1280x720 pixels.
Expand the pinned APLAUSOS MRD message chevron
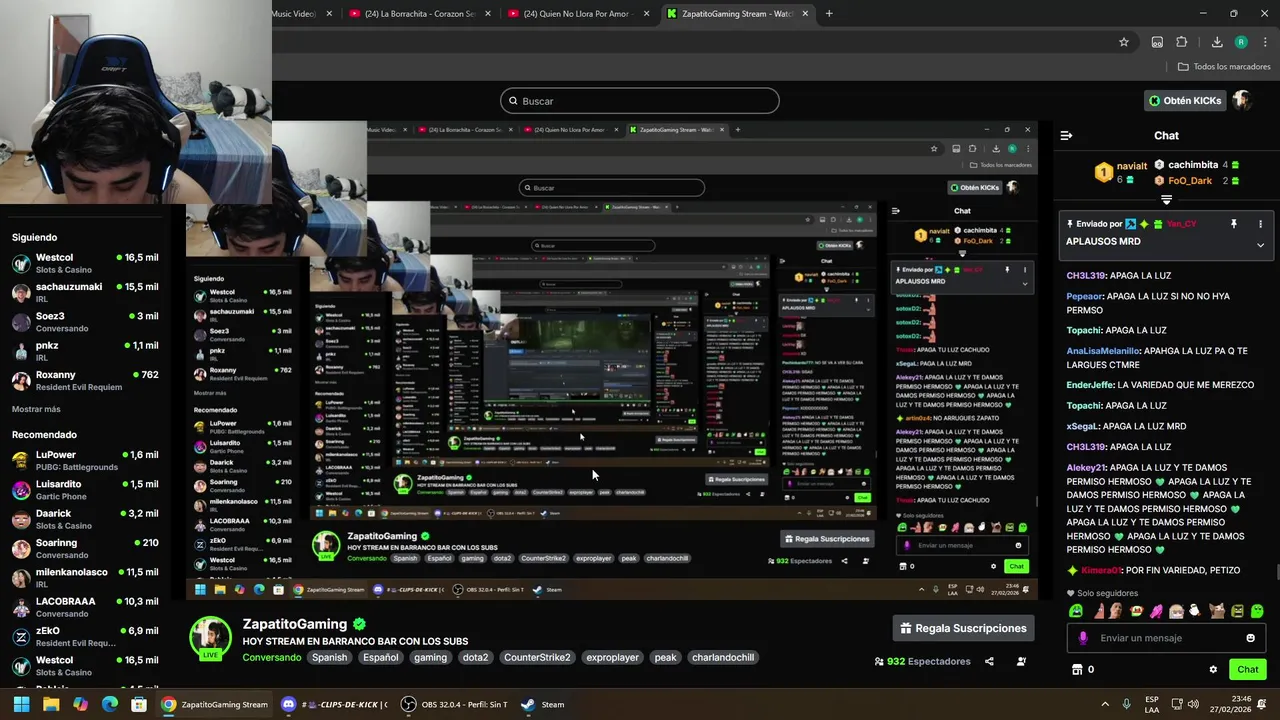(x=1260, y=245)
